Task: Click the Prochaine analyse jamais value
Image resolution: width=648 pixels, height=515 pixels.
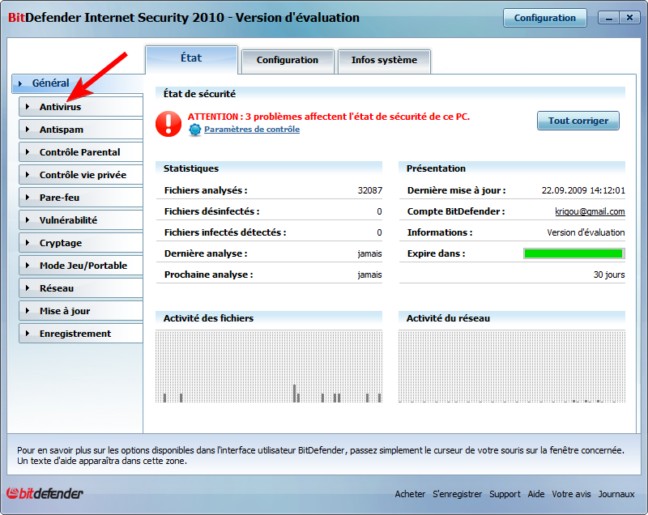Action: point(370,275)
